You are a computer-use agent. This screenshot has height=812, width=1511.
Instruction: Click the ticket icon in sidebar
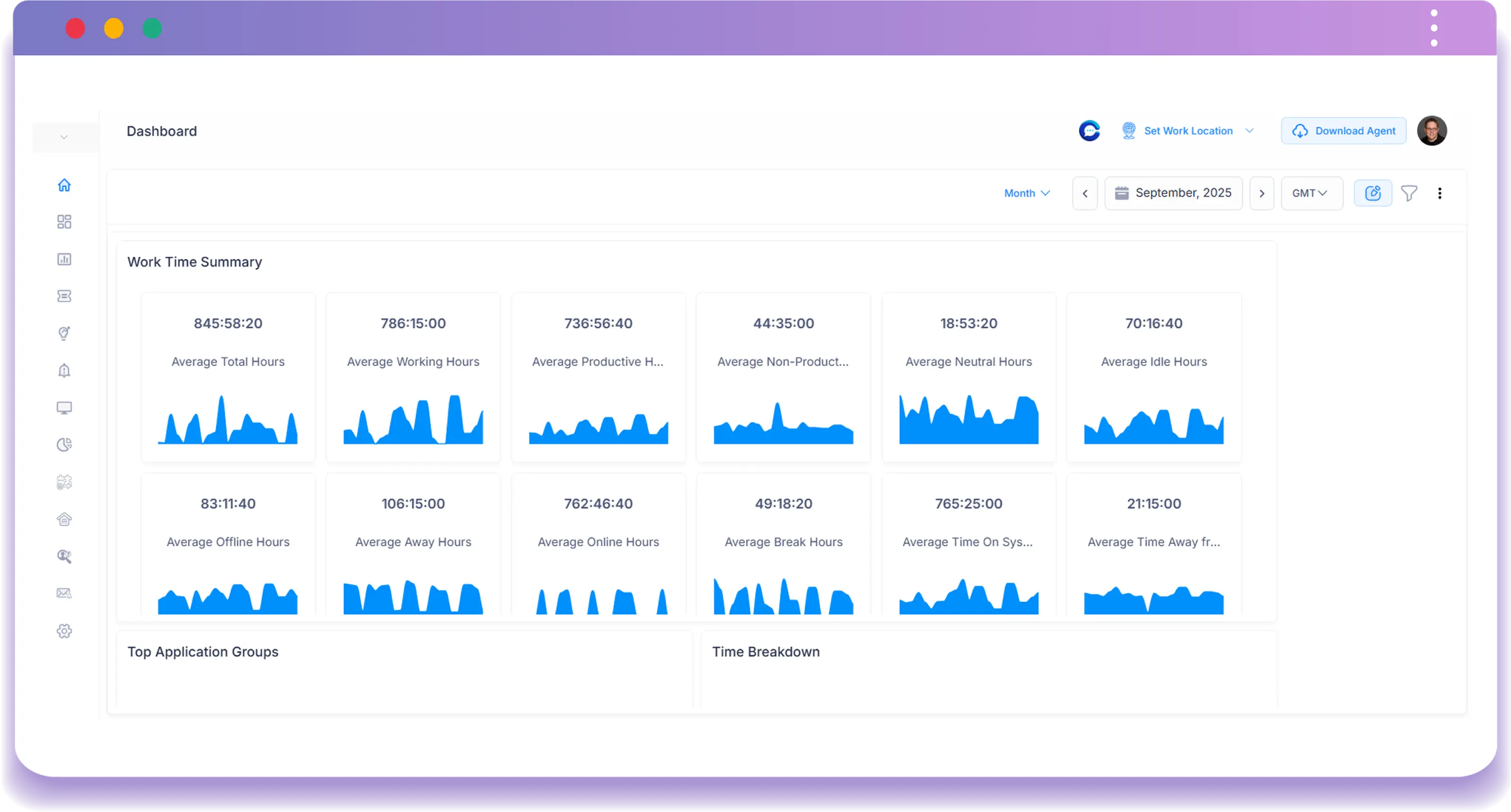64,296
